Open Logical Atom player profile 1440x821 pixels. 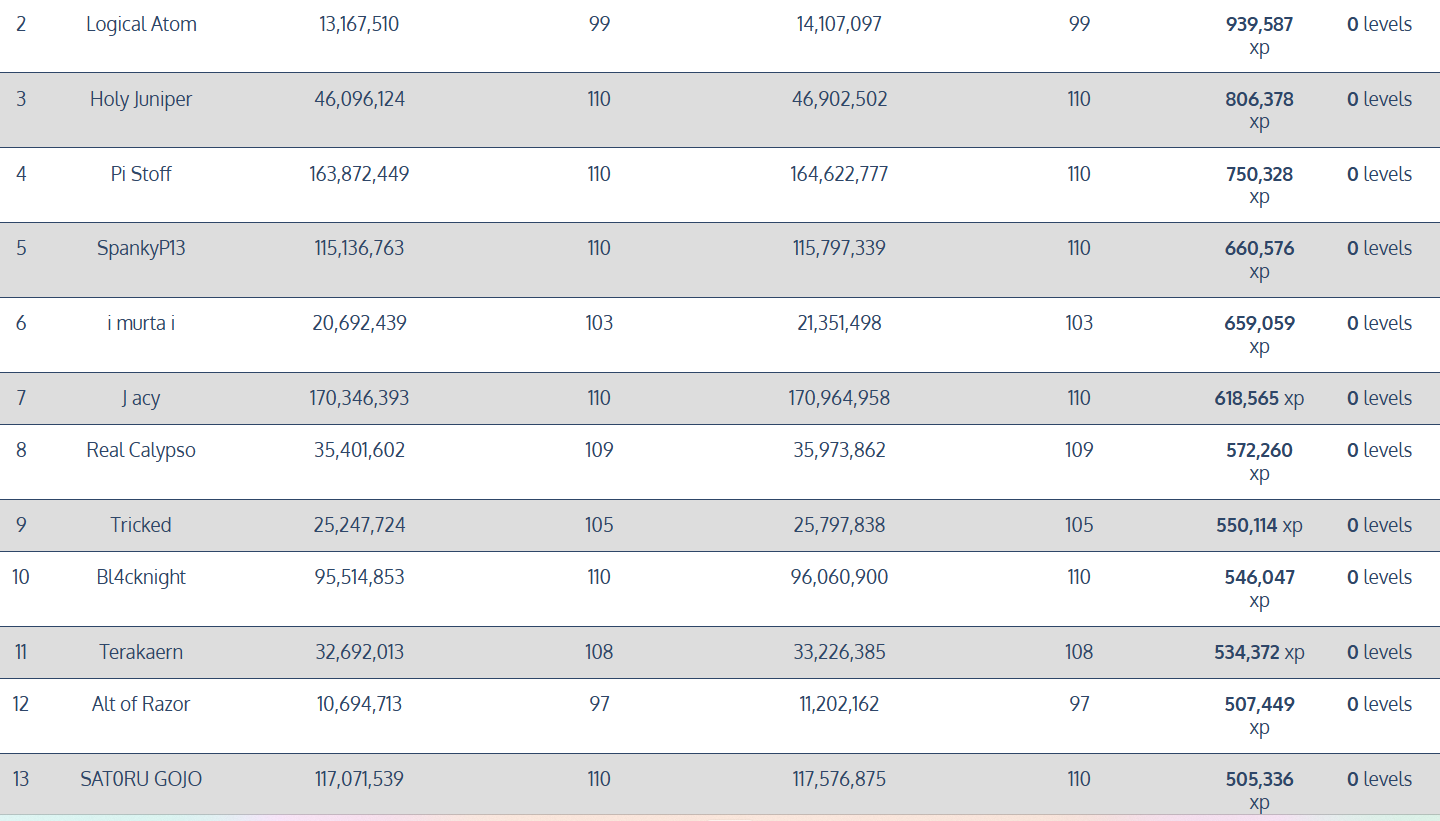[x=141, y=24]
